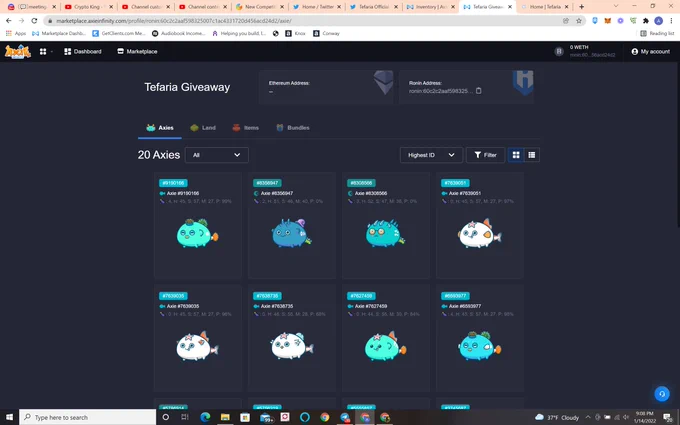Open the Microsoft Store taskbar icon
This screenshot has height=425, width=680.
[245, 417]
